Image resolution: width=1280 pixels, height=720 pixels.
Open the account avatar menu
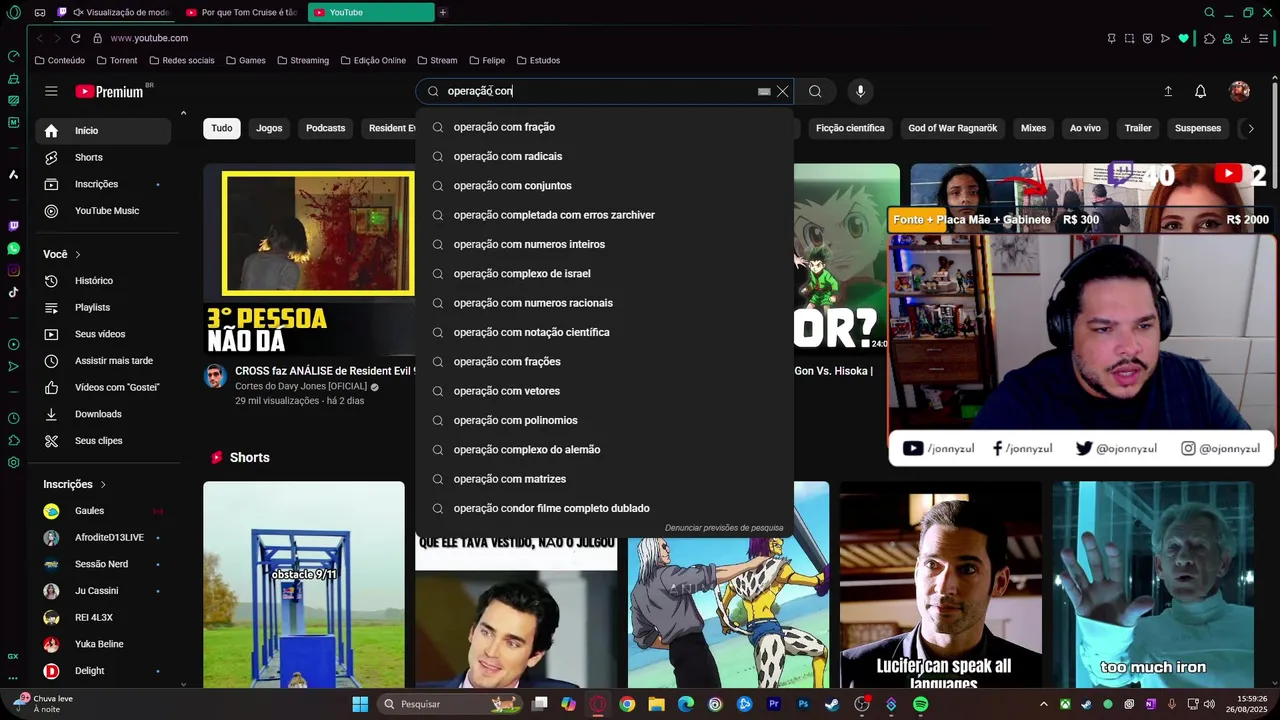click(1240, 91)
